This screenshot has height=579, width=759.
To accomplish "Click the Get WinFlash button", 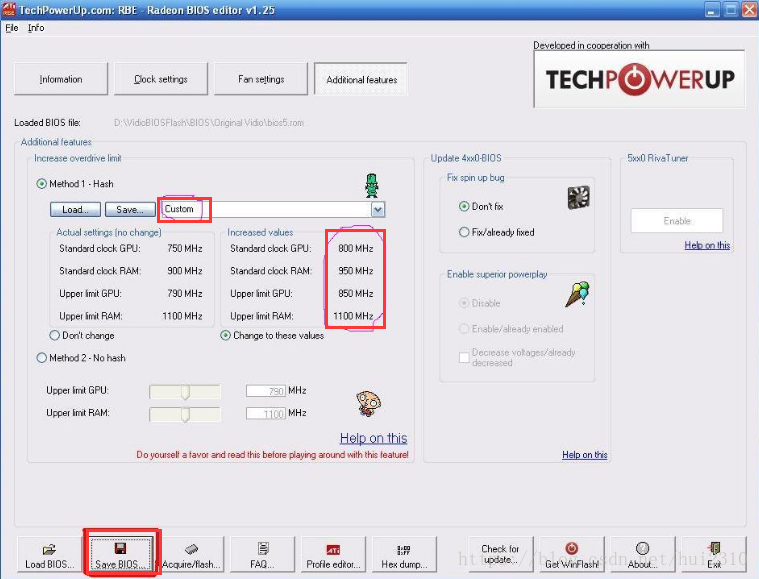I will (x=572, y=555).
